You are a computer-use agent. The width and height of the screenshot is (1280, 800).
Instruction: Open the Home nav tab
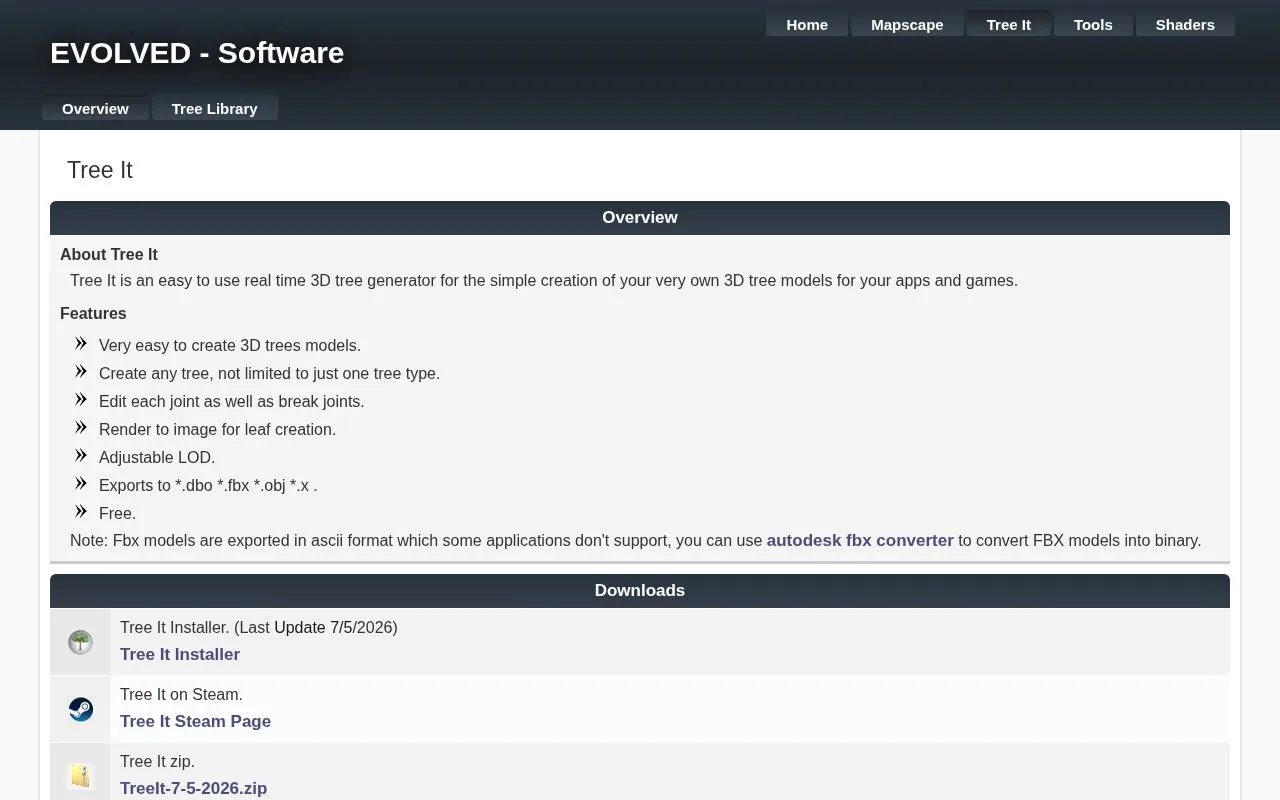(807, 24)
